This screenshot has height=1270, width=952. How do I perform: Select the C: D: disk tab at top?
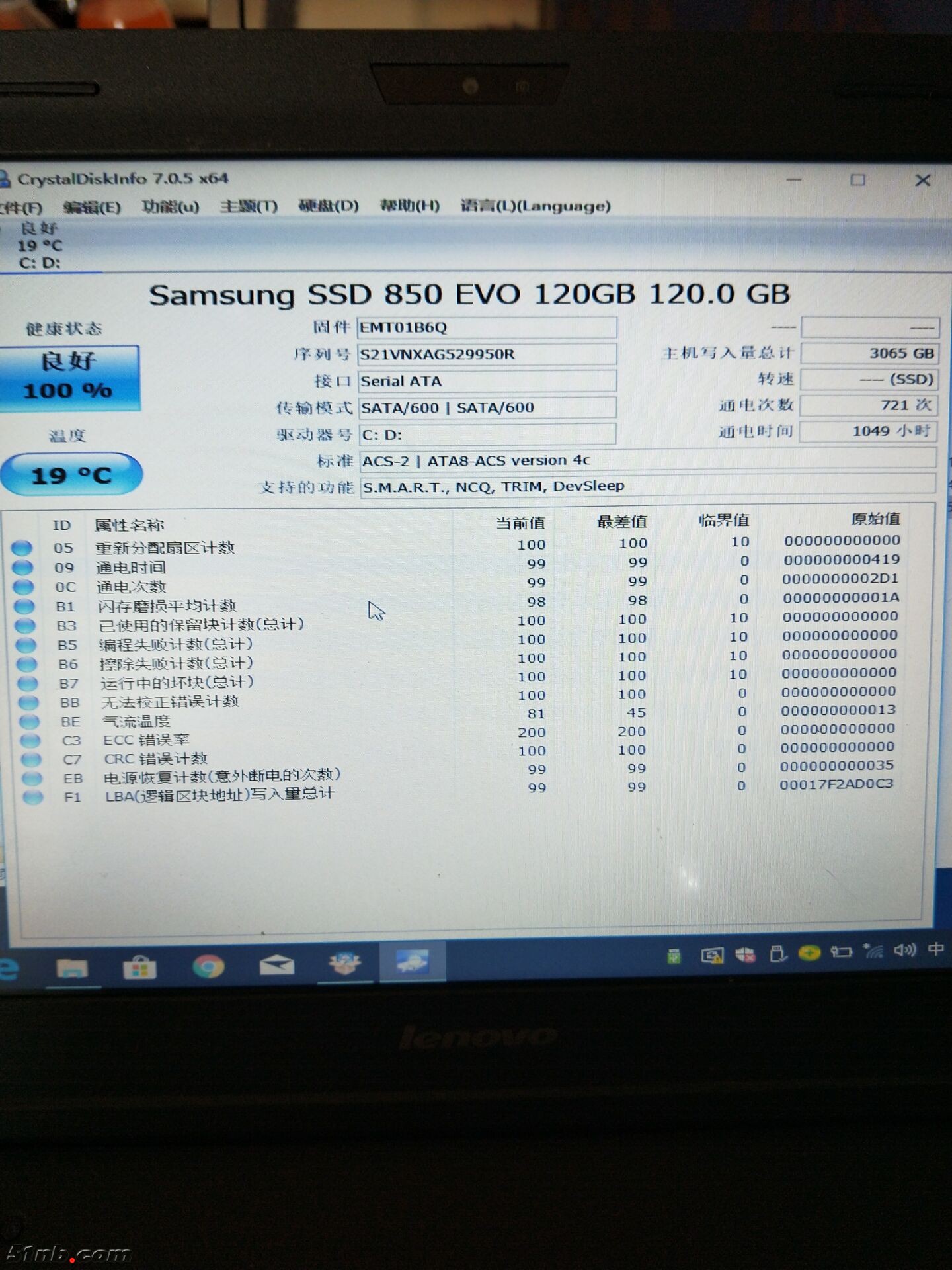40,246
